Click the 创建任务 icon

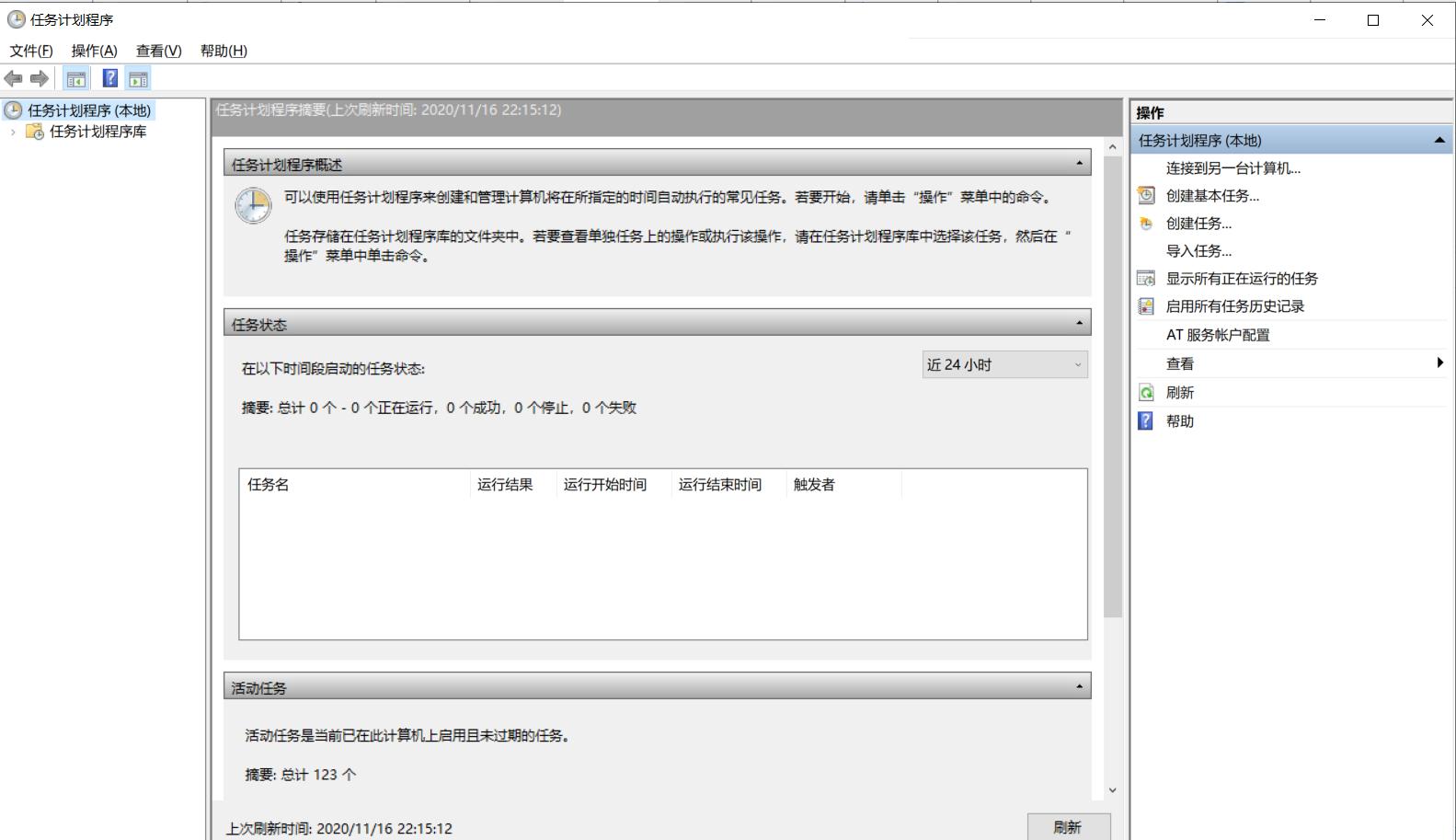click(1146, 223)
